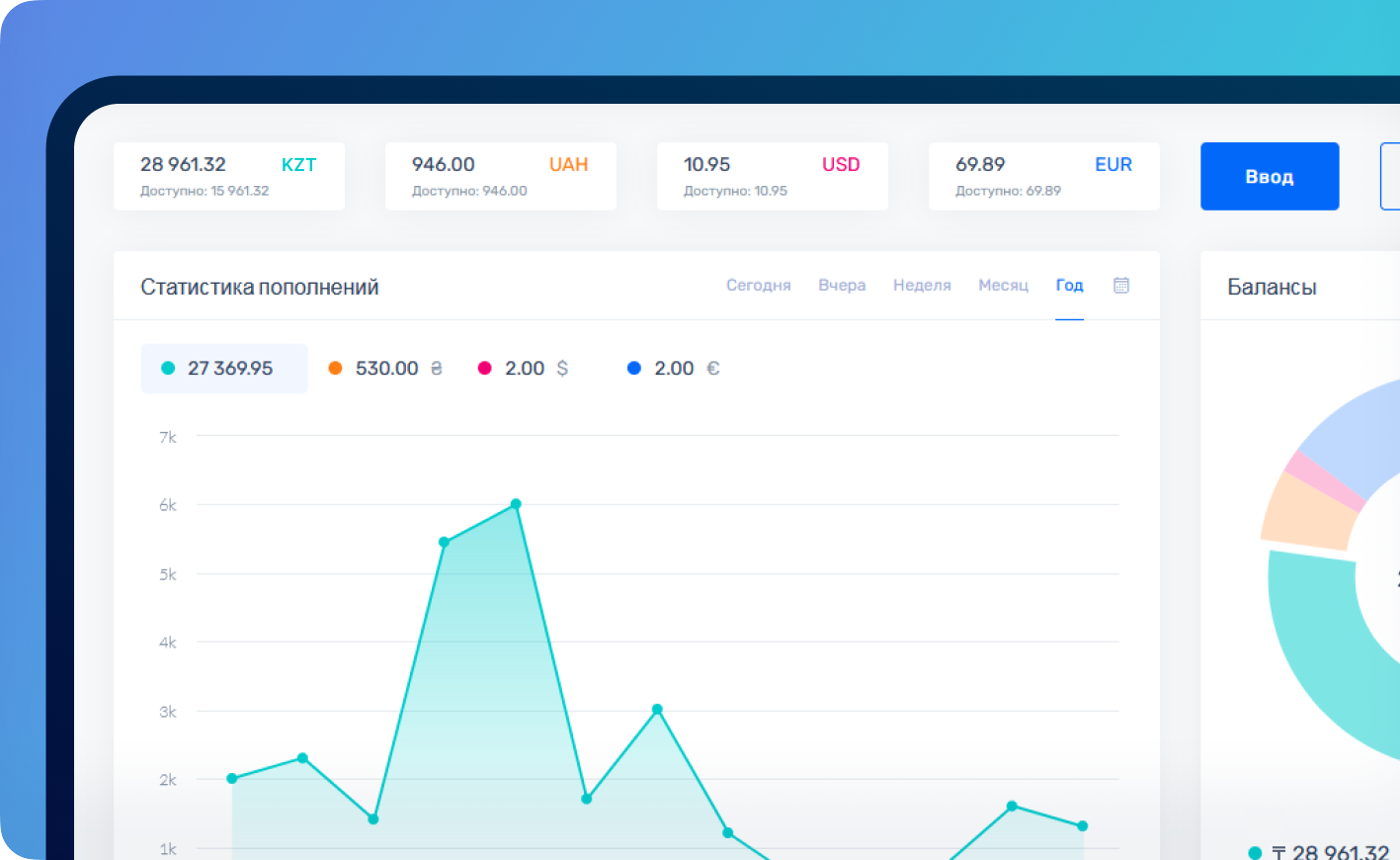Toggle the 530.00 hryvnia series
Screen dimensions: 1400x860
386,369
